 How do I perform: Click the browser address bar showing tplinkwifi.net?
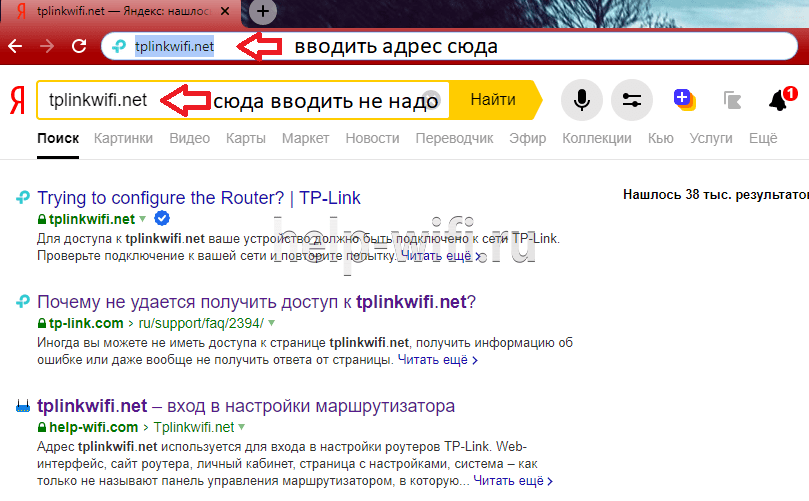click(x=449, y=46)
